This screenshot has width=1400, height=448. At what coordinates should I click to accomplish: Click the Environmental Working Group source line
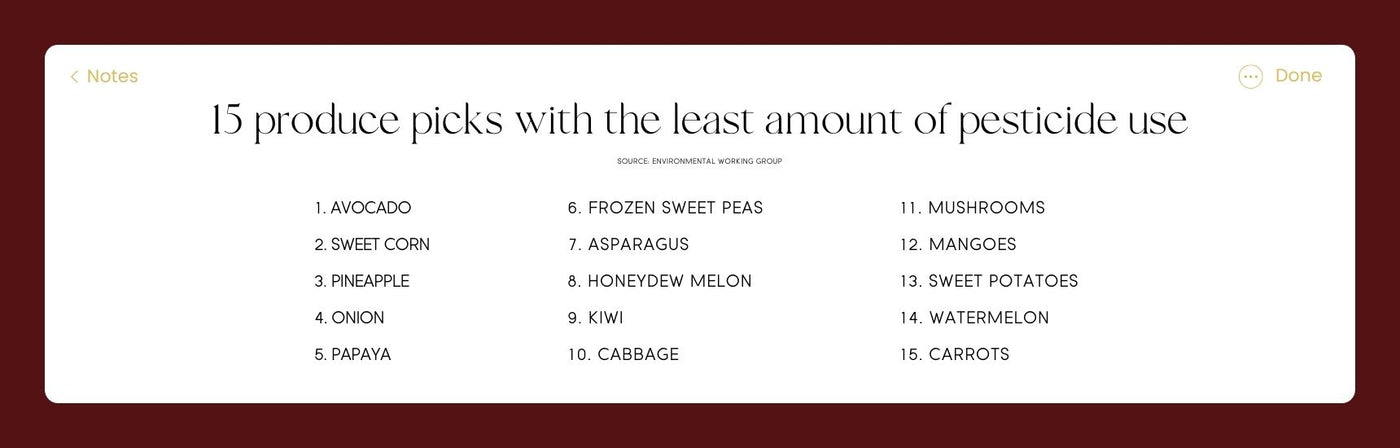click(x=699, y=161)
